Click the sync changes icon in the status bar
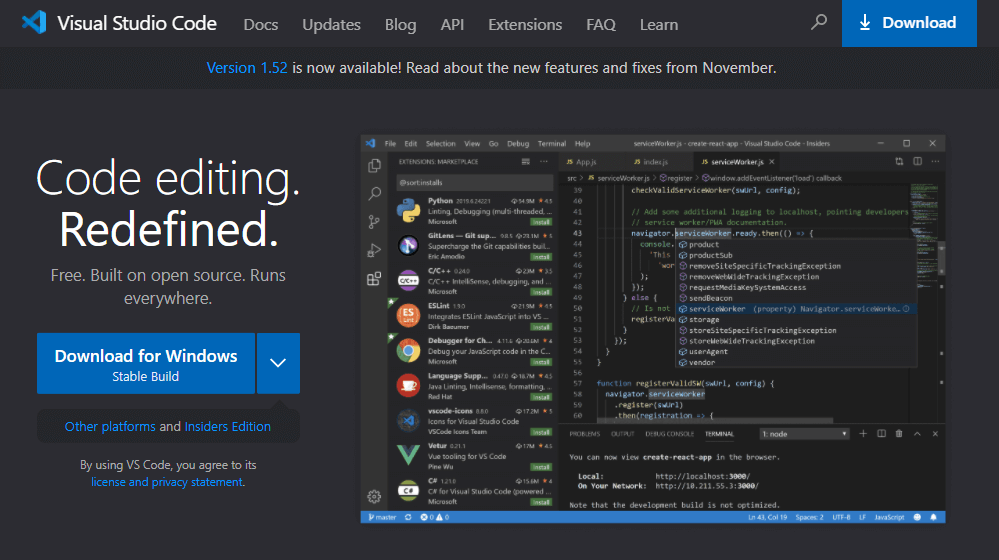Viewport: 999px width, 560px height. (408, 517)
